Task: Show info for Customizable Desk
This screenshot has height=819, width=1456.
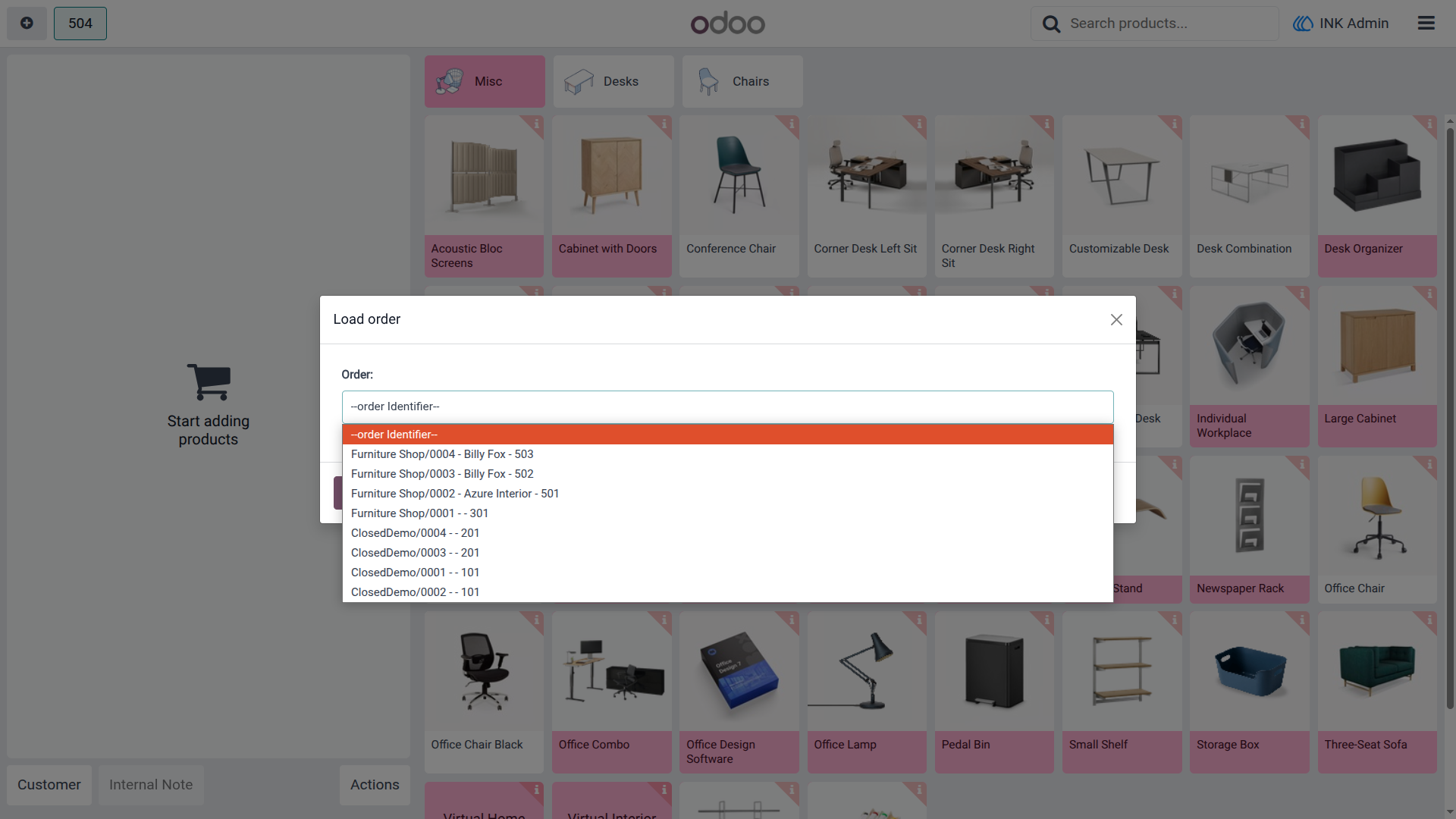Action: 1174,124
